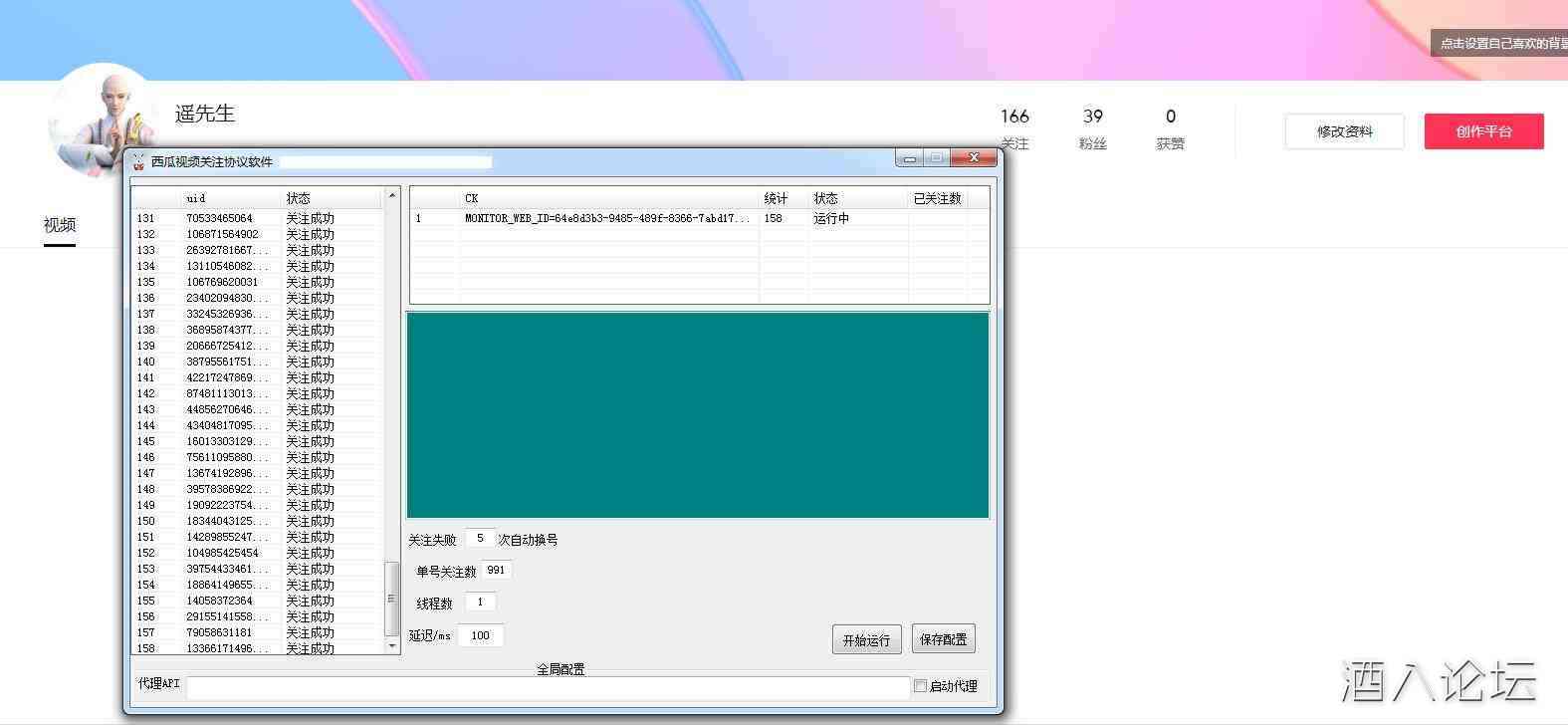Click the 统计 column header

tap(784, 198)
